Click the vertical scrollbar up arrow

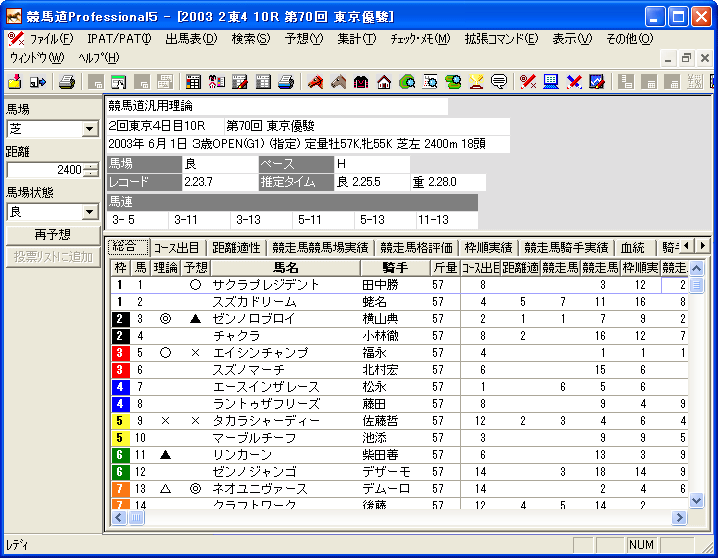696,268
